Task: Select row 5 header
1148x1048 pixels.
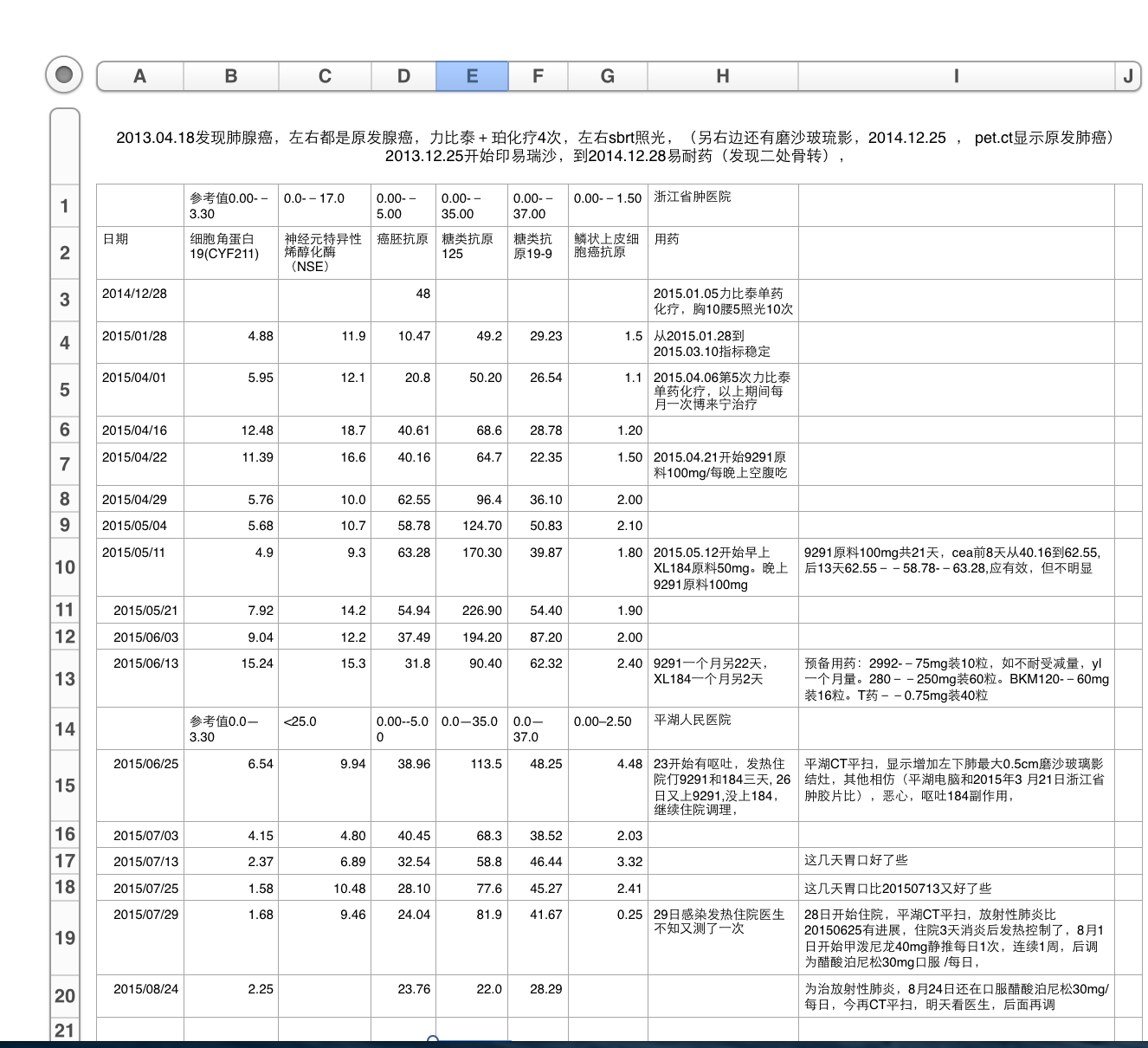Action: [x=65, y=390]
